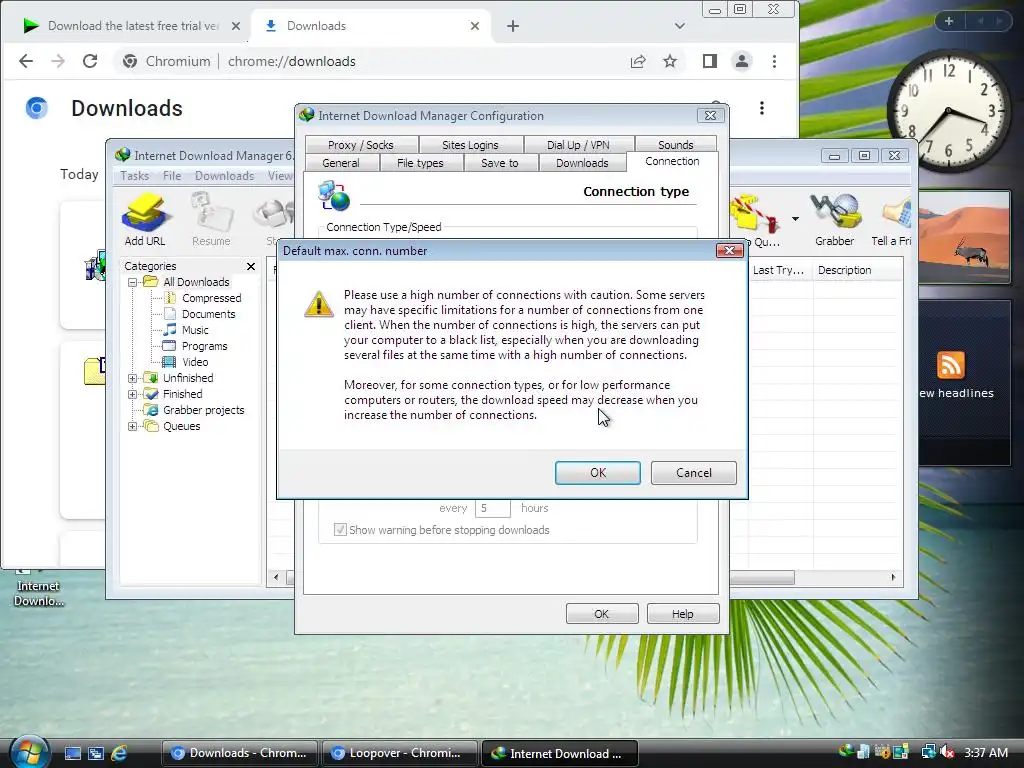Viewport: 1024px width, 768px height.
Task: Close the Categories panel
Action: pyautogui.click(x=251, y=266)
